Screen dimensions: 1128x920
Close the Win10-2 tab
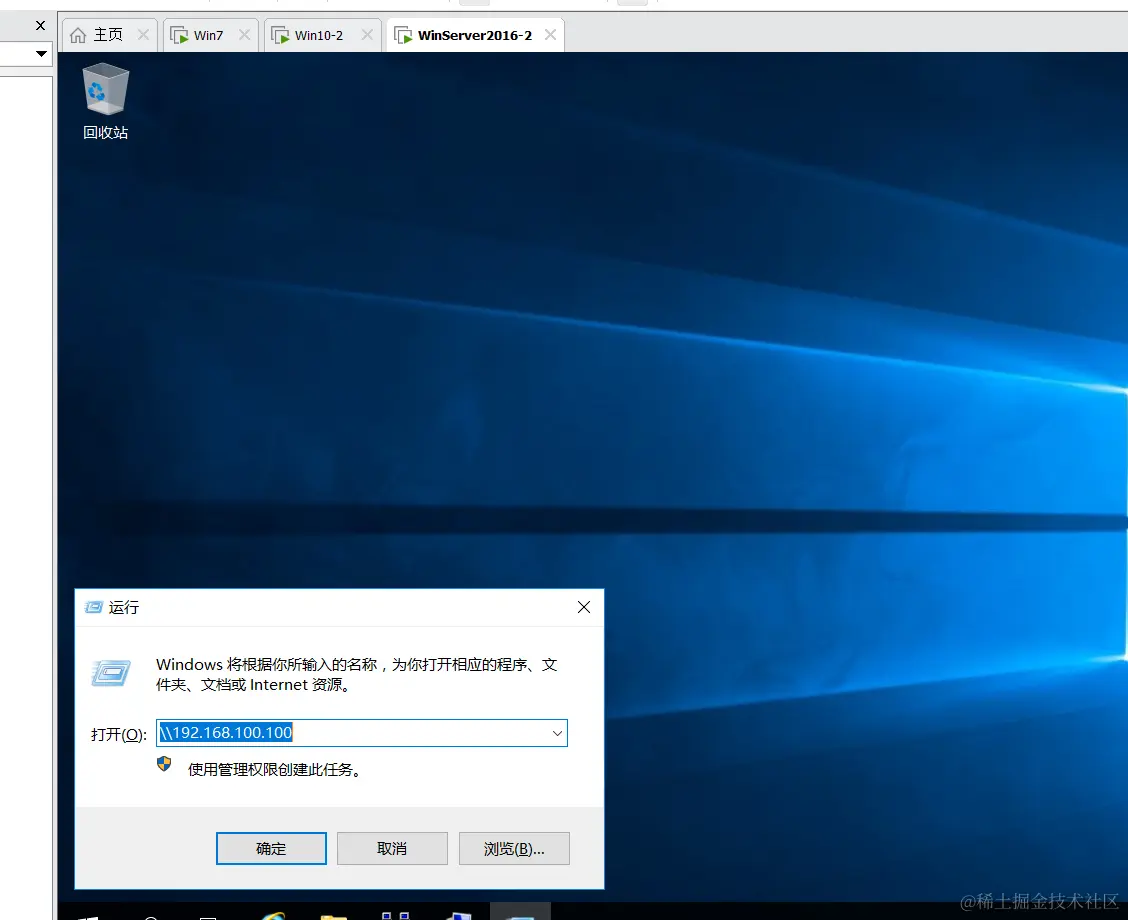[x=367, y=35]
